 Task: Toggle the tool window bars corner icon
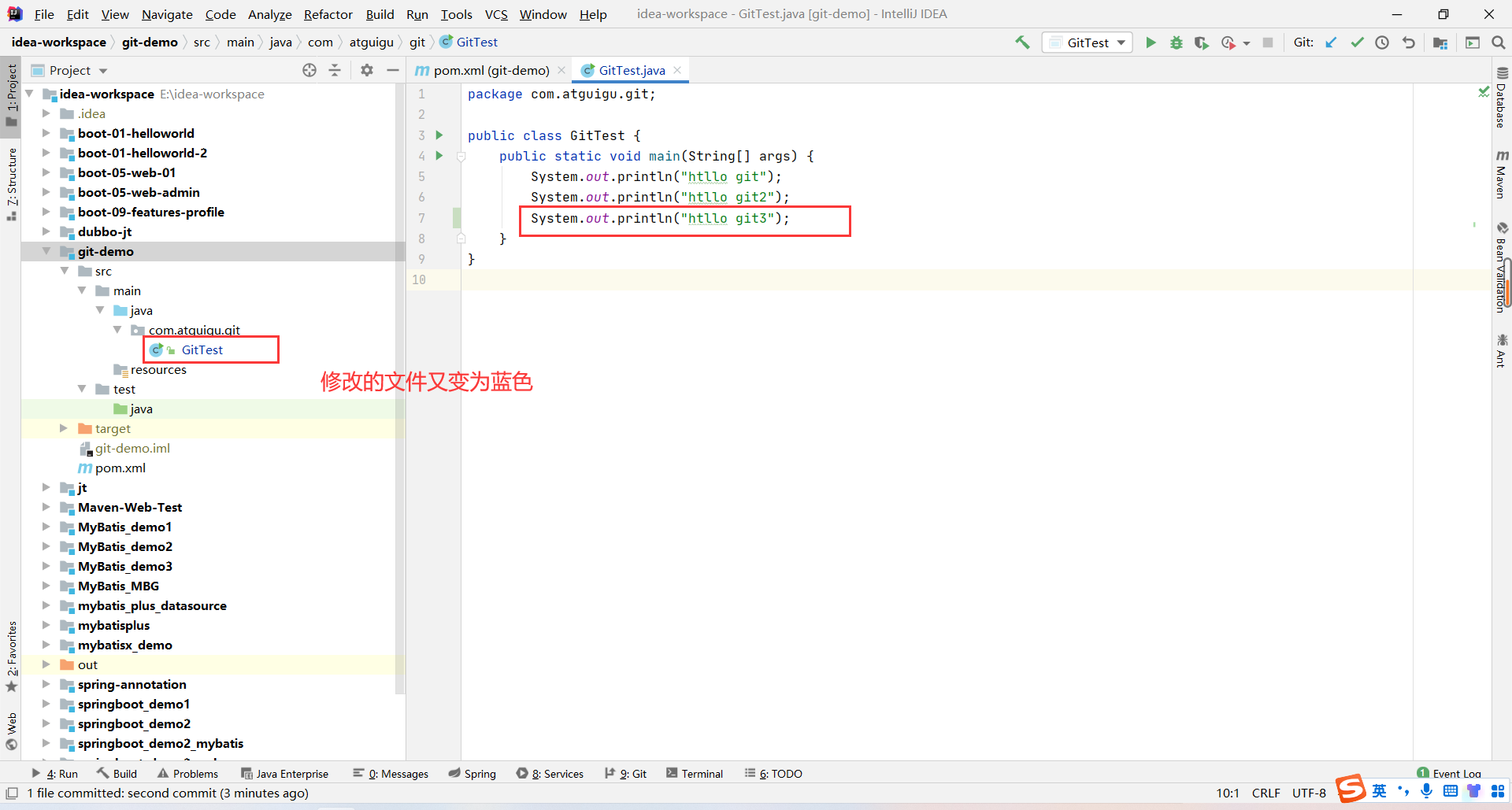click(x=12, y=793)
